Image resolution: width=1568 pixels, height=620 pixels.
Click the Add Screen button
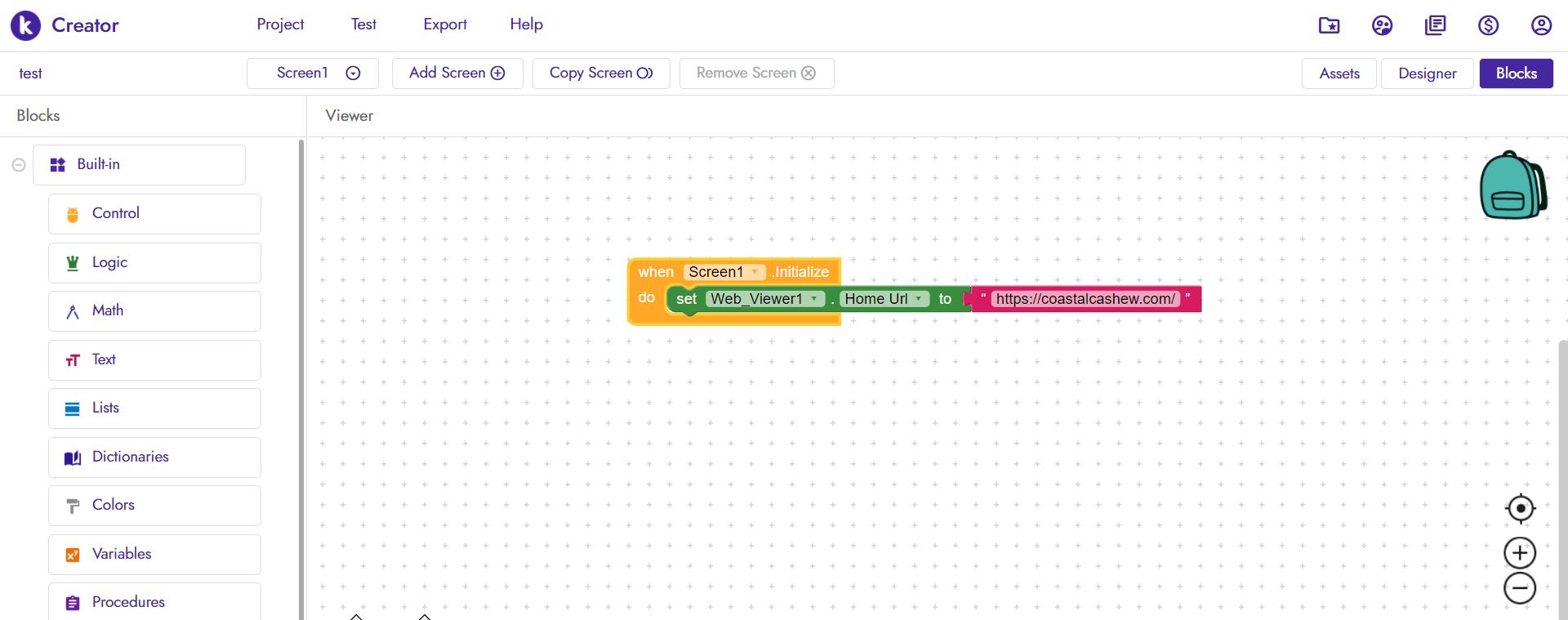(457, 74)
